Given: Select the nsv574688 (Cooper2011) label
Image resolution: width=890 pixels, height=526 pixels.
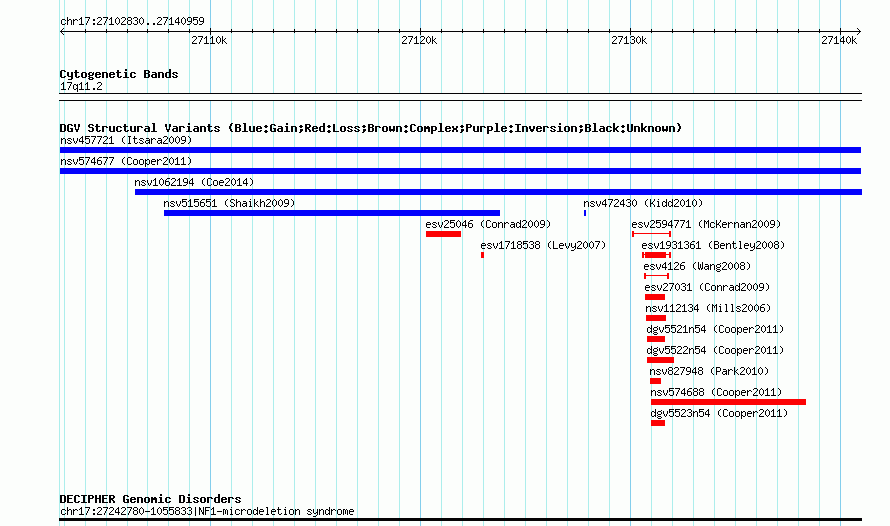Looking at the screenshot, I should (x=716, y=392).
